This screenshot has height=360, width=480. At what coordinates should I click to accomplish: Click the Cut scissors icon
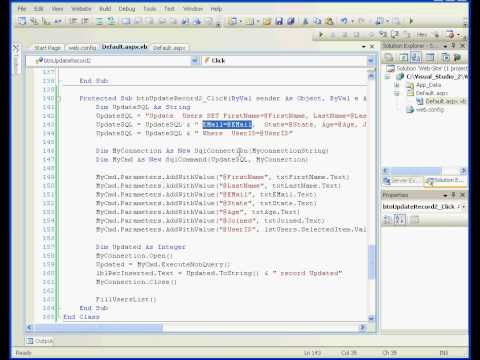click(305, 21)
